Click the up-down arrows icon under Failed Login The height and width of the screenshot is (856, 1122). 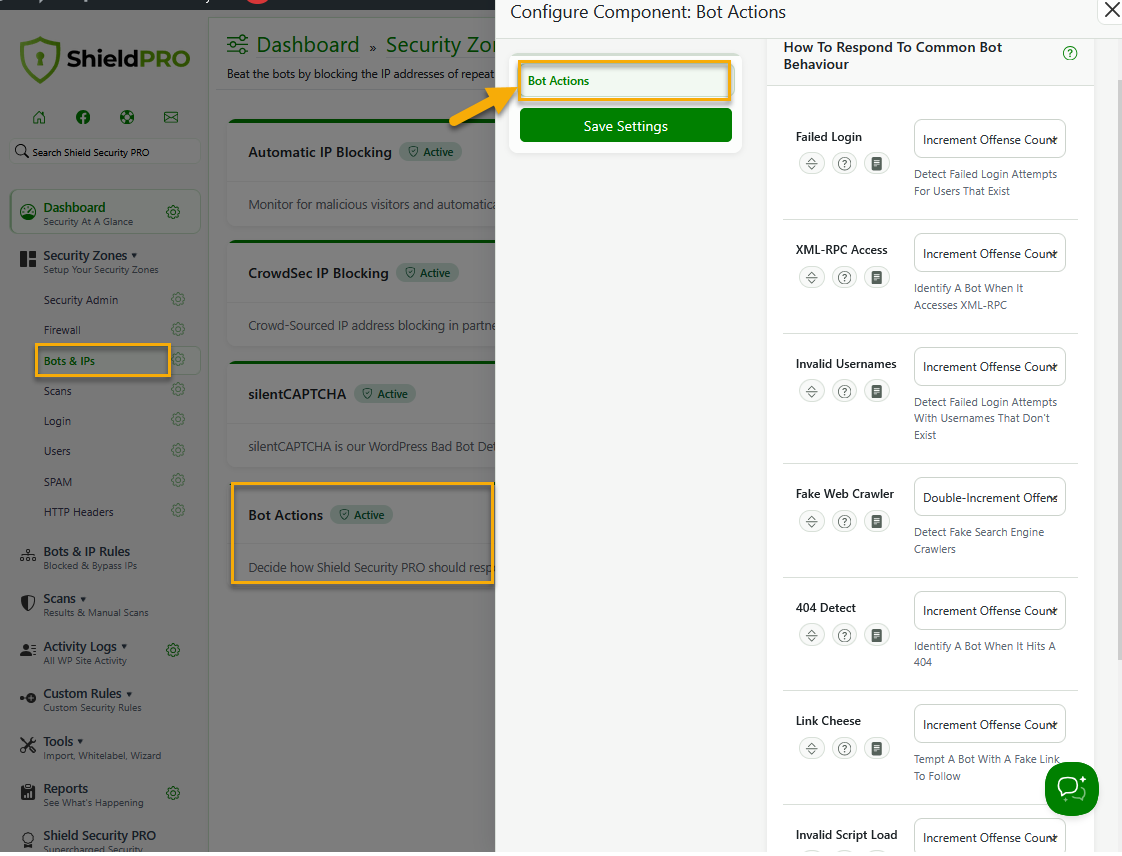(811, 164)
